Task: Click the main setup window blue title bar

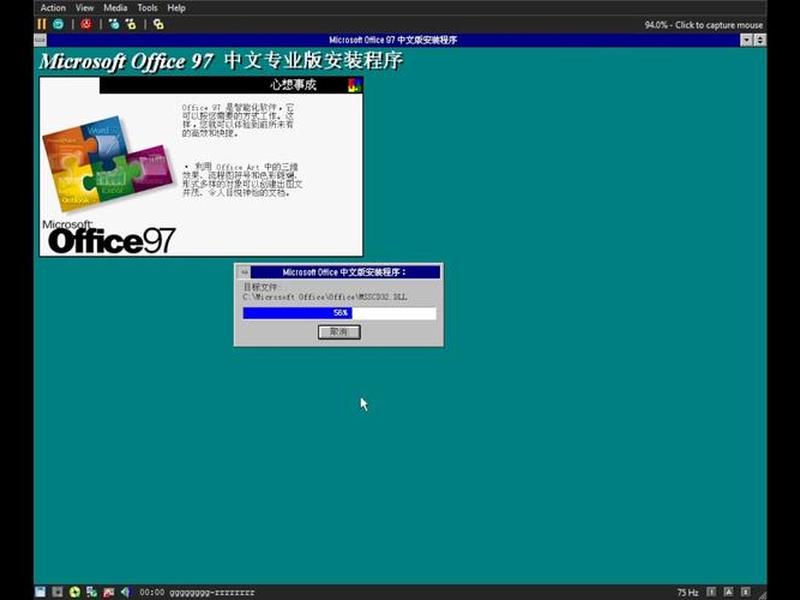Action: pyautogui.click(x=393, y=40)
